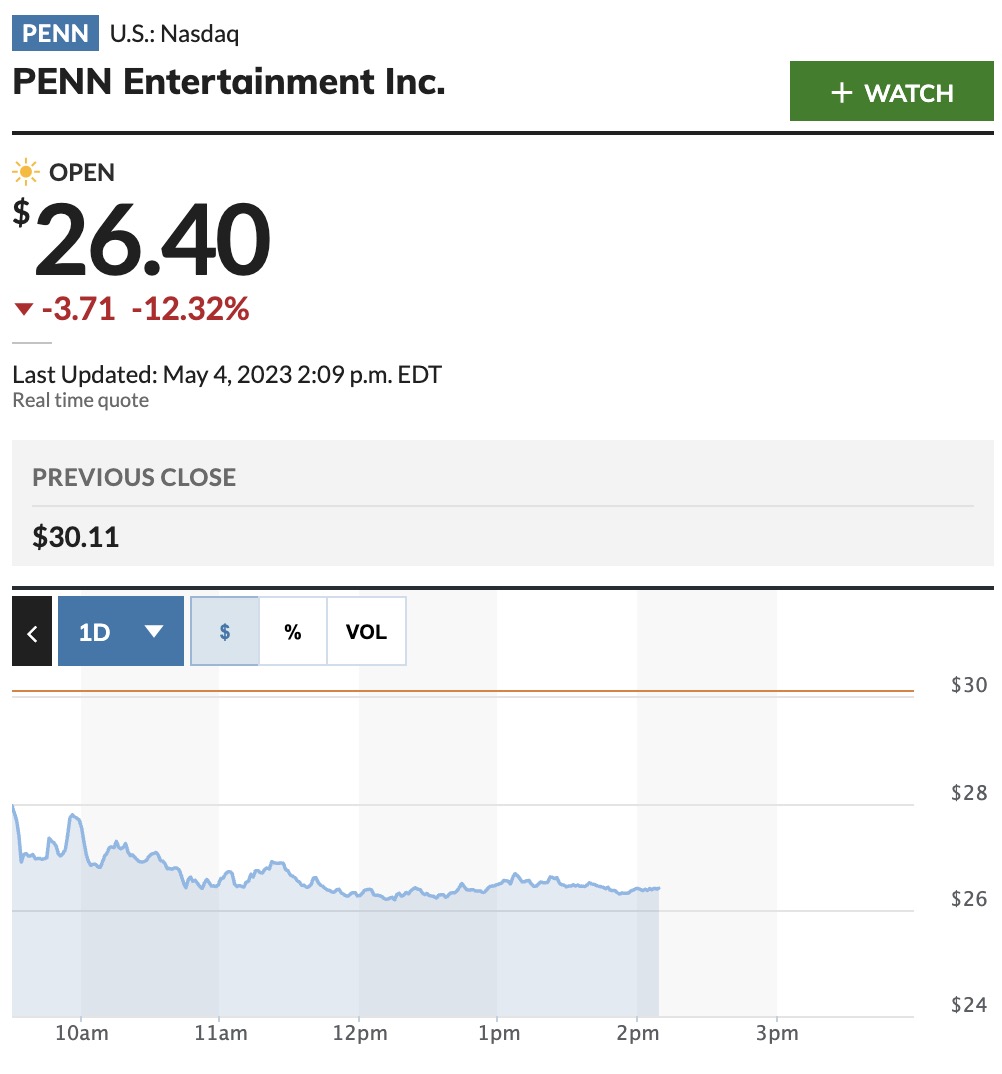1002x1074 pixels.
Task: Click the latest point of the price line
Action: click(x=658, y=888)
